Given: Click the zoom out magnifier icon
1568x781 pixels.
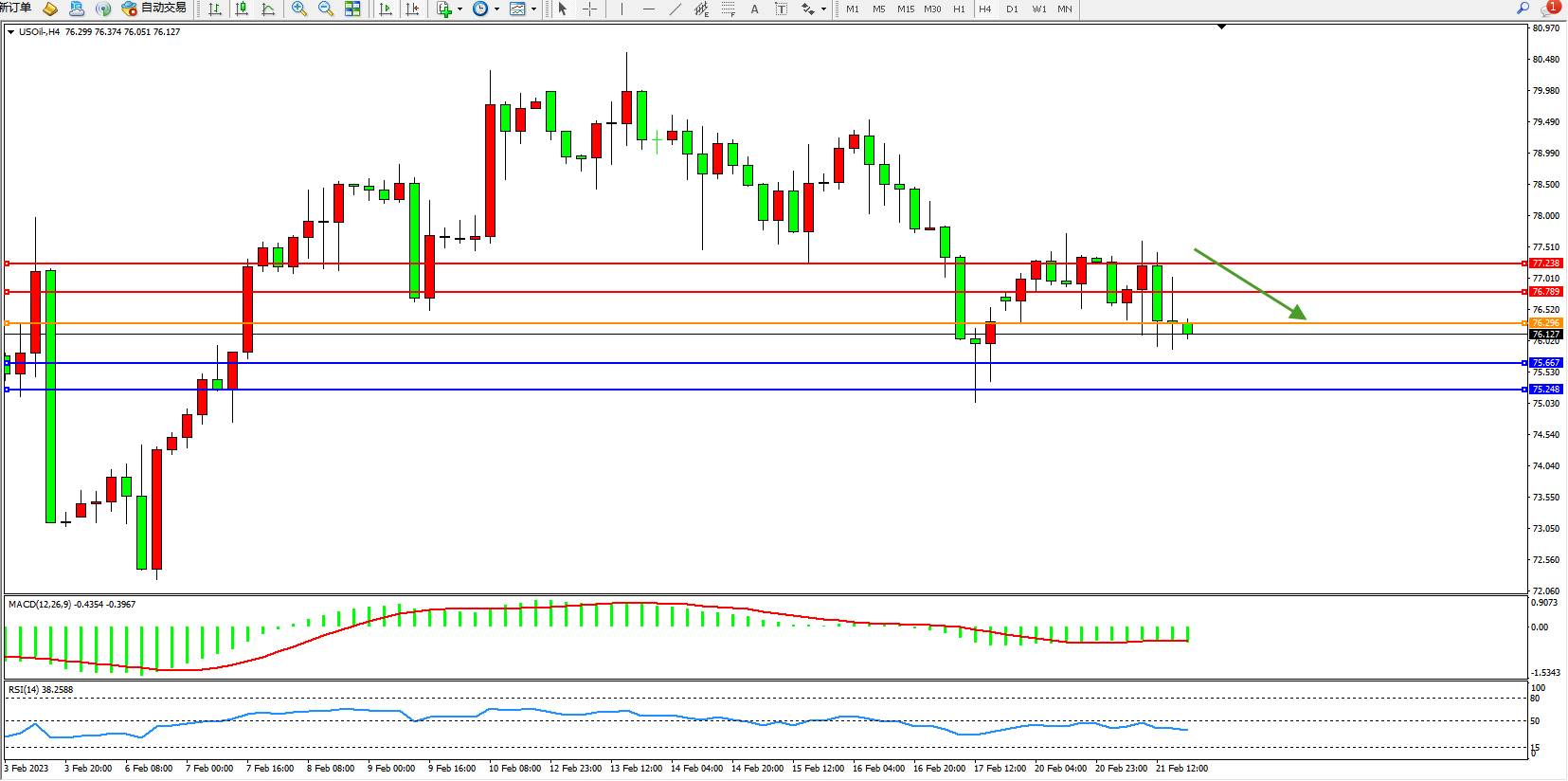Looking at the screenshot, I should [x=326, y=9].
